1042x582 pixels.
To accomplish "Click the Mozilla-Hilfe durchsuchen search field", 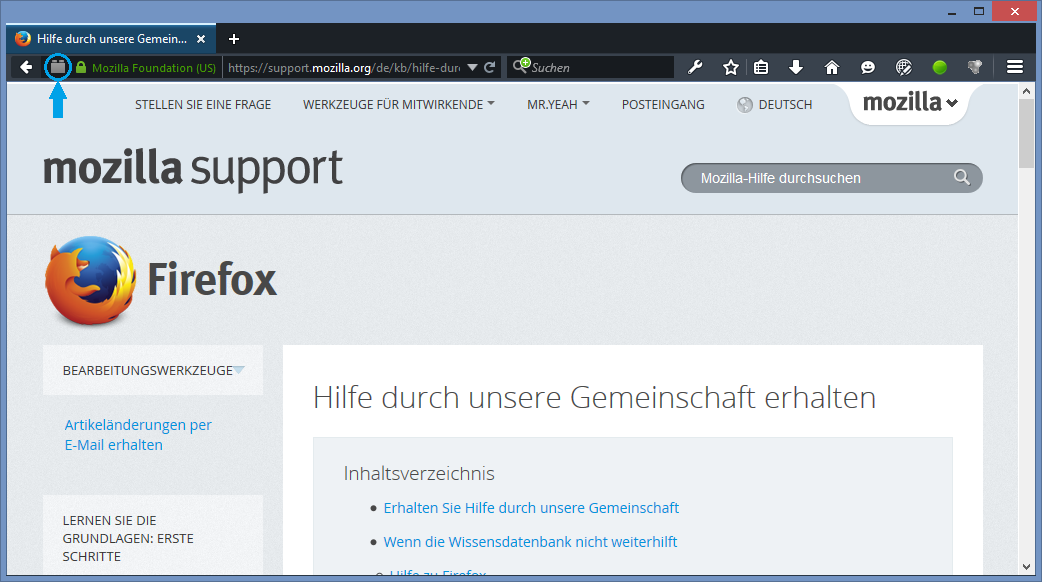I will [820, 178].
